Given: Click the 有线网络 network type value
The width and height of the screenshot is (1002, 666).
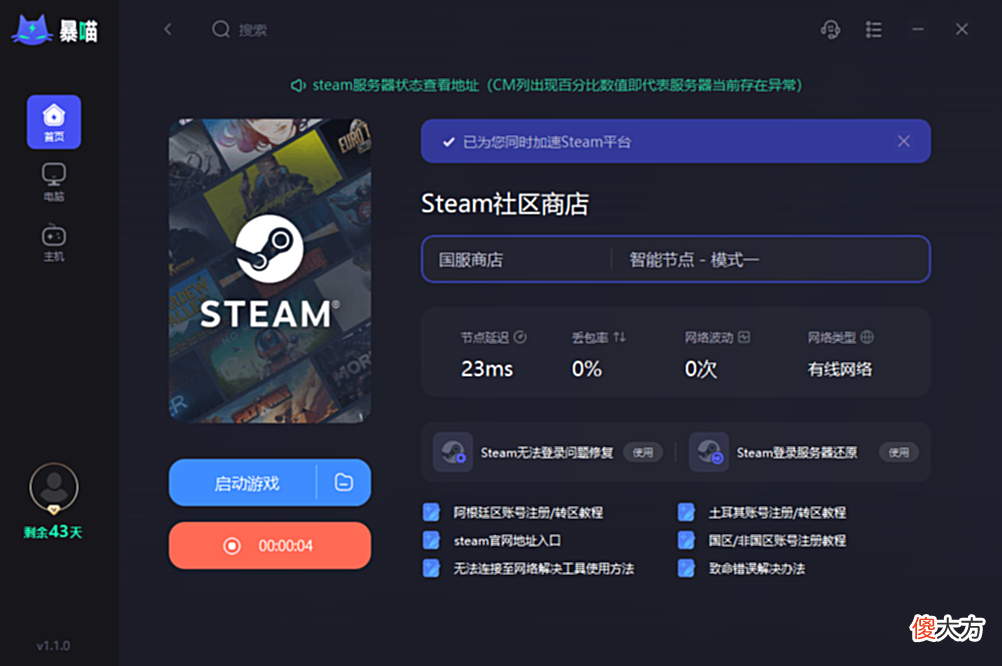Looking at the screenshot, I should tap(840, 369).
